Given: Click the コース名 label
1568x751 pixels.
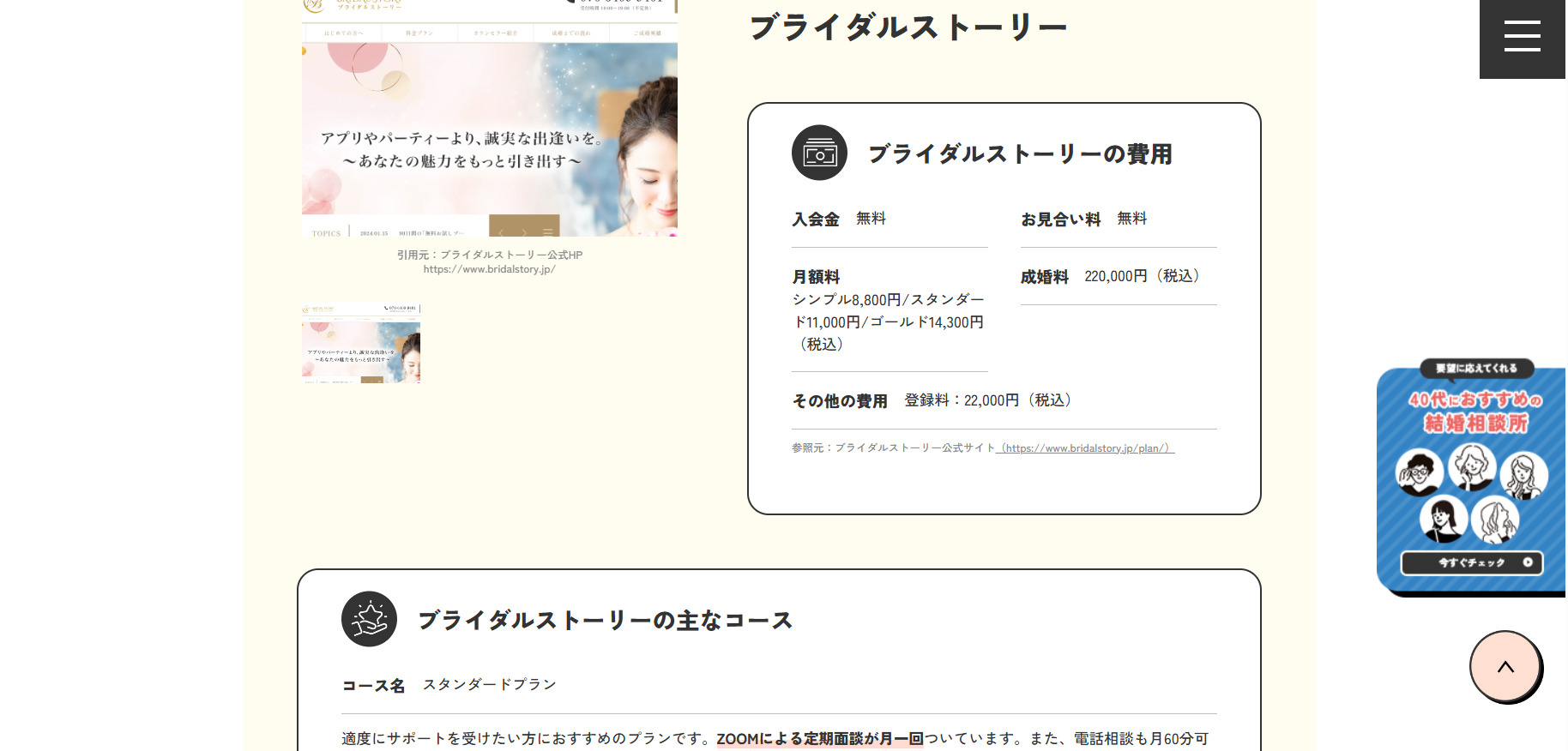Looking at the screenshot, I should [373, 686].
